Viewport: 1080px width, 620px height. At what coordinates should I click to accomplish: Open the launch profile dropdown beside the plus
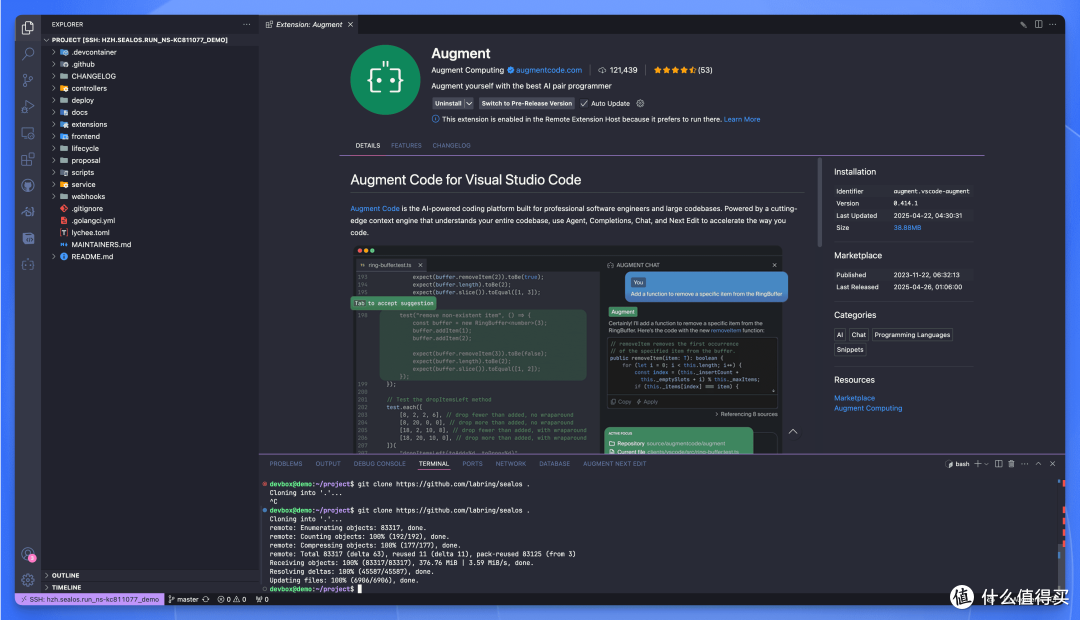[986, 464]
